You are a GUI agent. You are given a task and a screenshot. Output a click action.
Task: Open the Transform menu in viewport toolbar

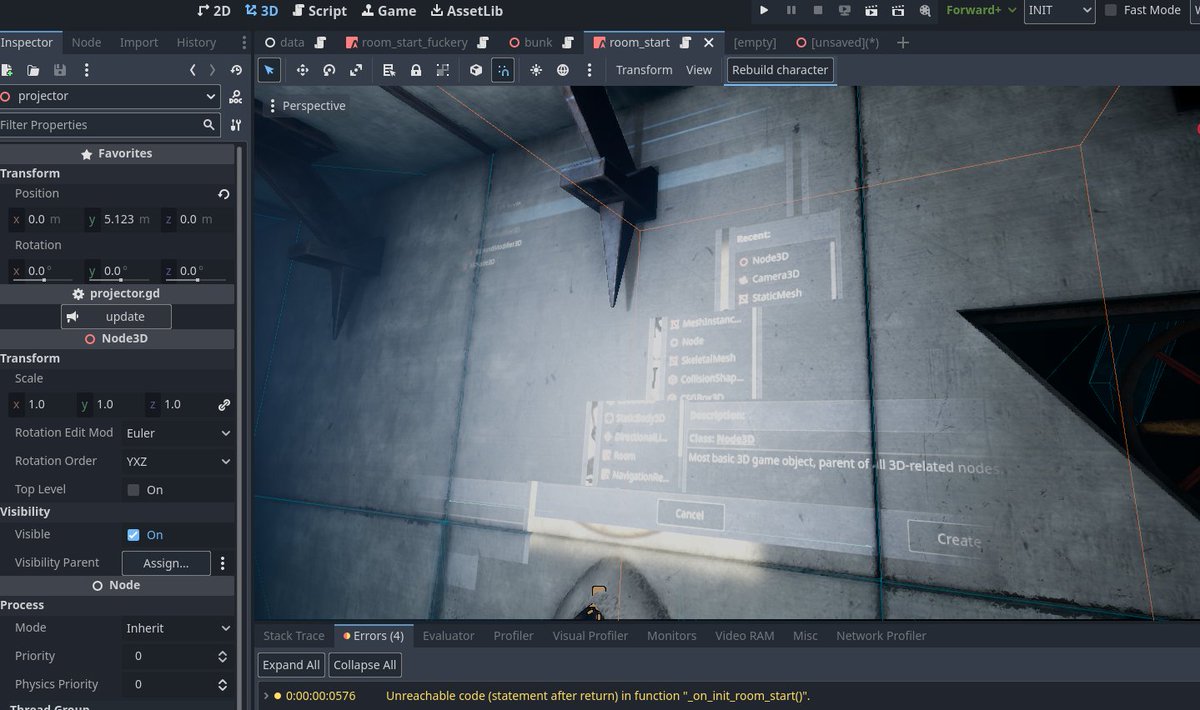644,70
